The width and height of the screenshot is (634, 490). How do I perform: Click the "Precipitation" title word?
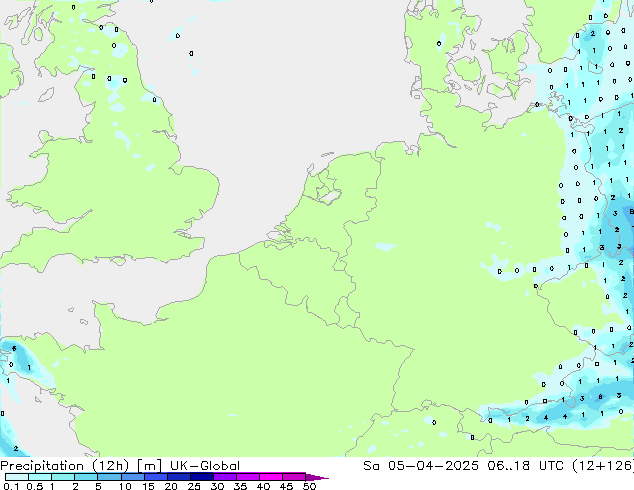(42, 466)
